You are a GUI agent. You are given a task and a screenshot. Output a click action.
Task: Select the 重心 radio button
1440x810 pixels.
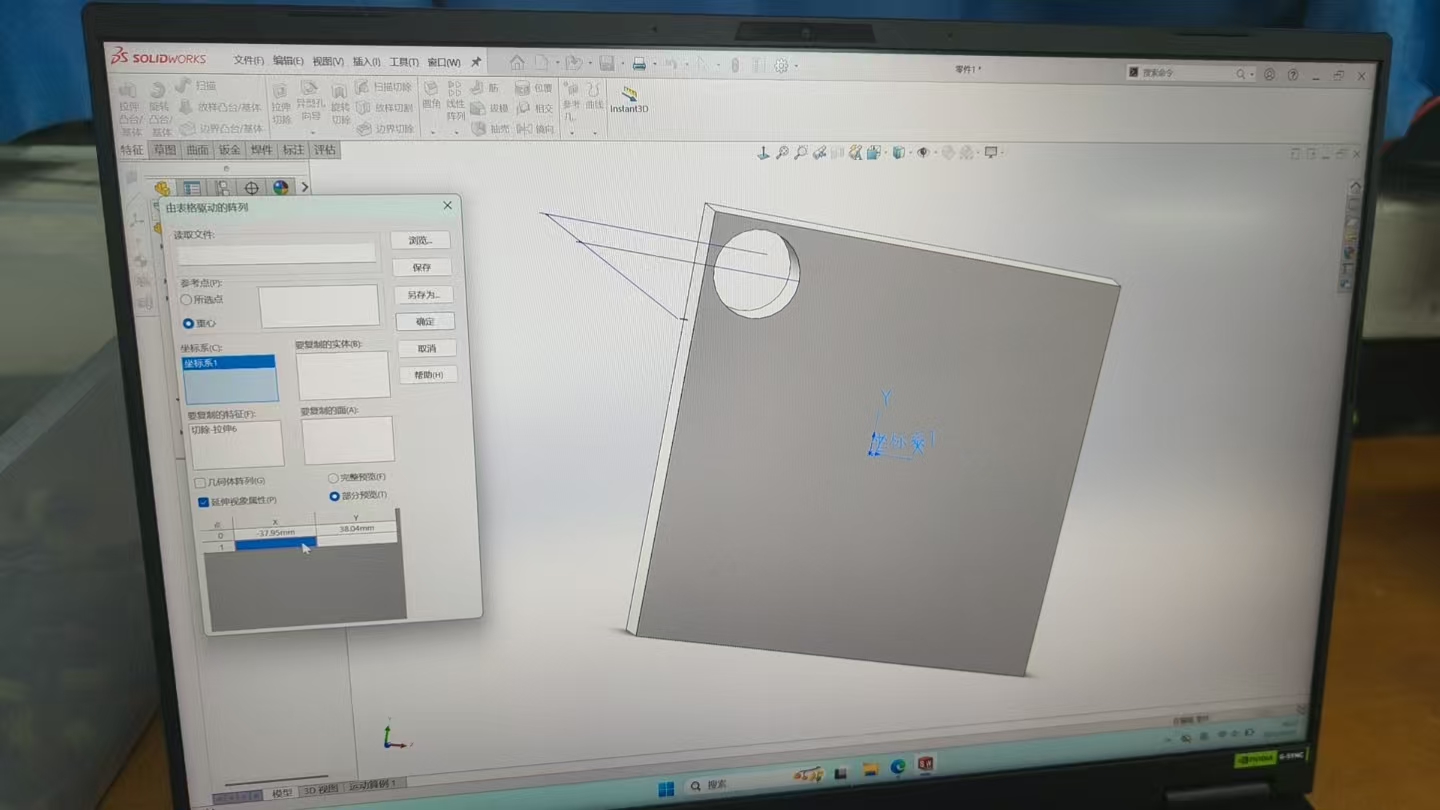pos(188,324)
